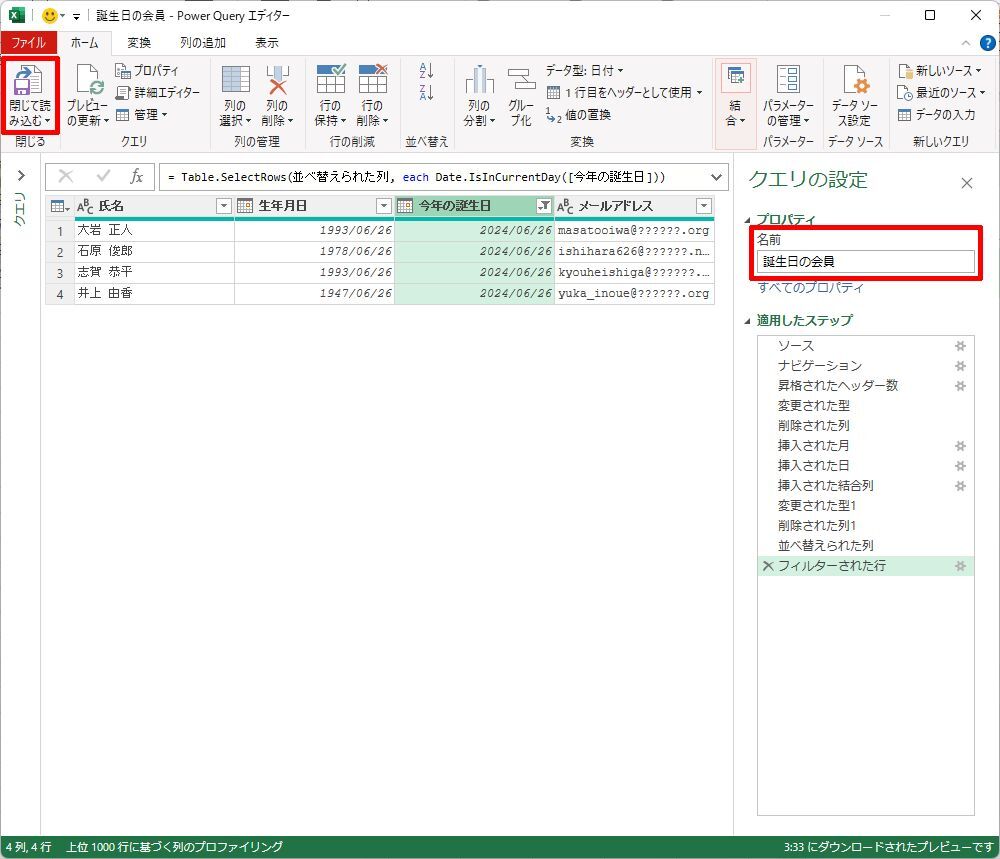Click the Group By icon

coord(521,81)
